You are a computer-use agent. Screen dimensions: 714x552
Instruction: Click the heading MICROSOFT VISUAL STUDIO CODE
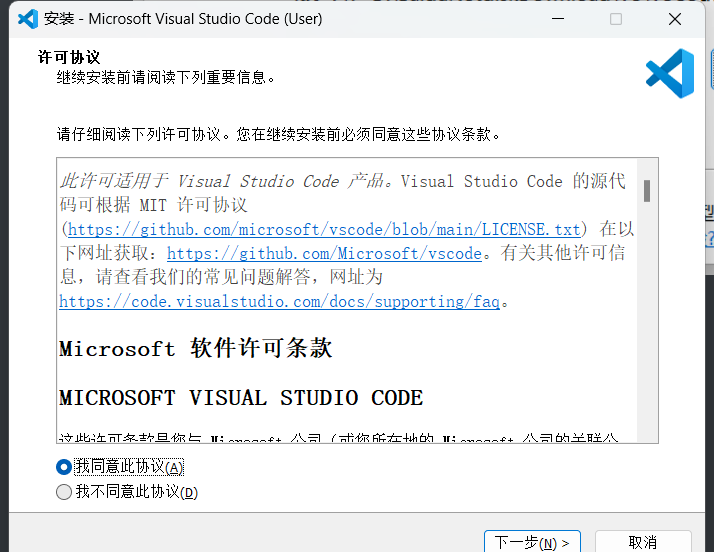pyautogui.click(x=241, y=398)
